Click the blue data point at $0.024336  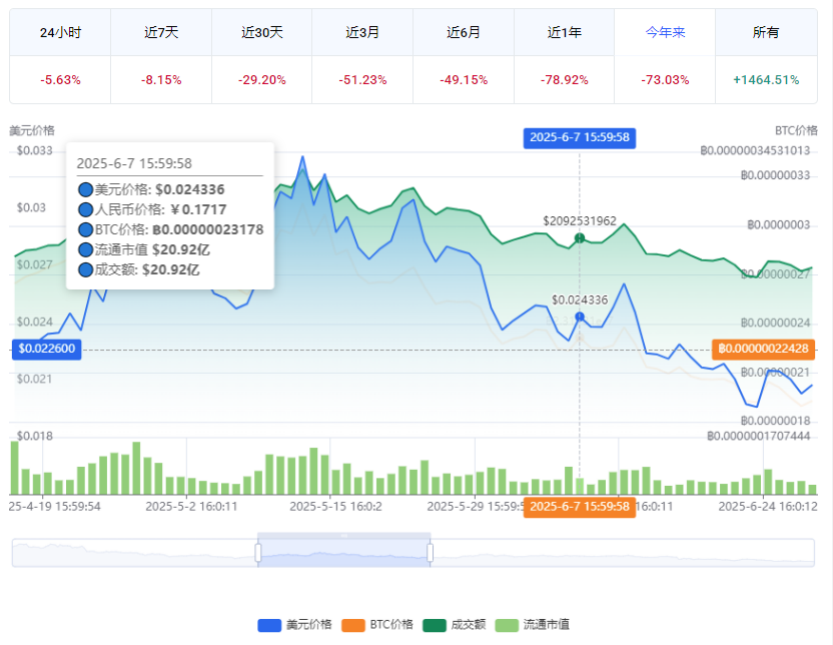click(x=580, y=317)
